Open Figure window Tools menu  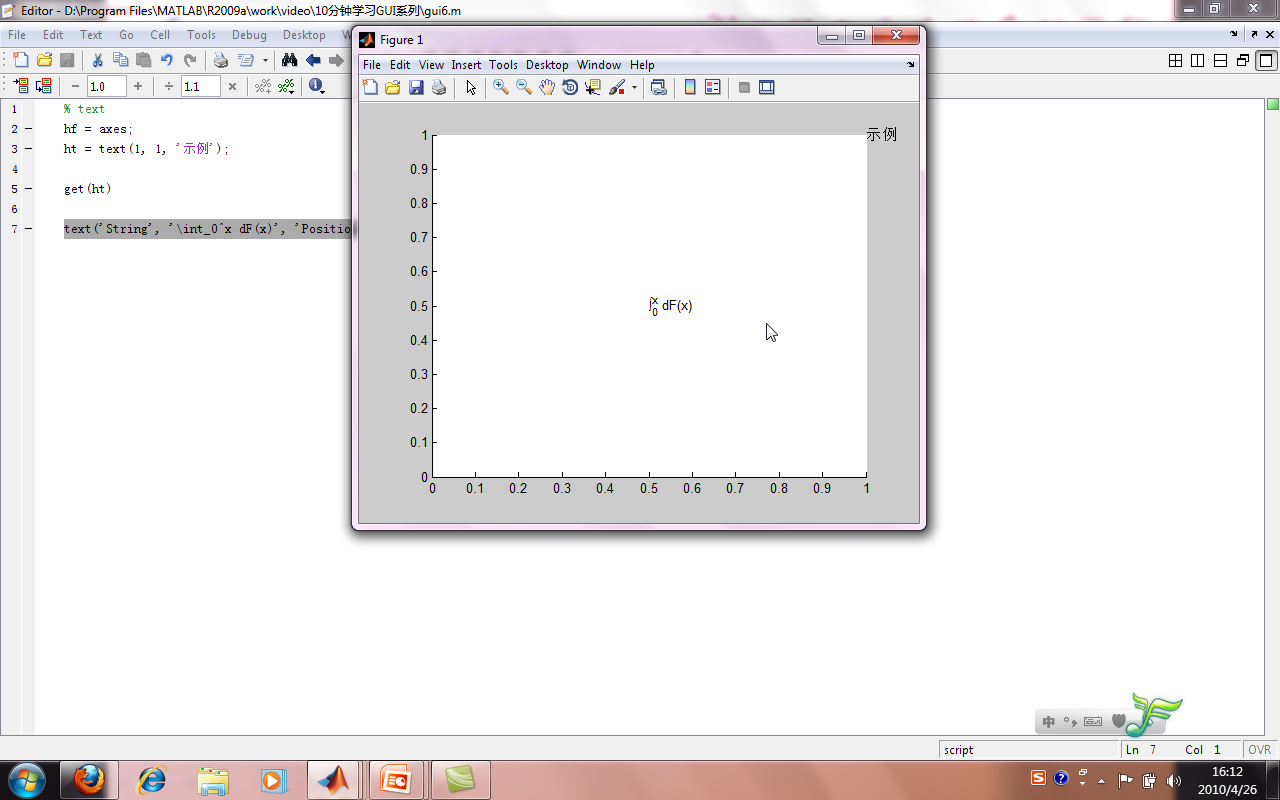tap(503, 65)
